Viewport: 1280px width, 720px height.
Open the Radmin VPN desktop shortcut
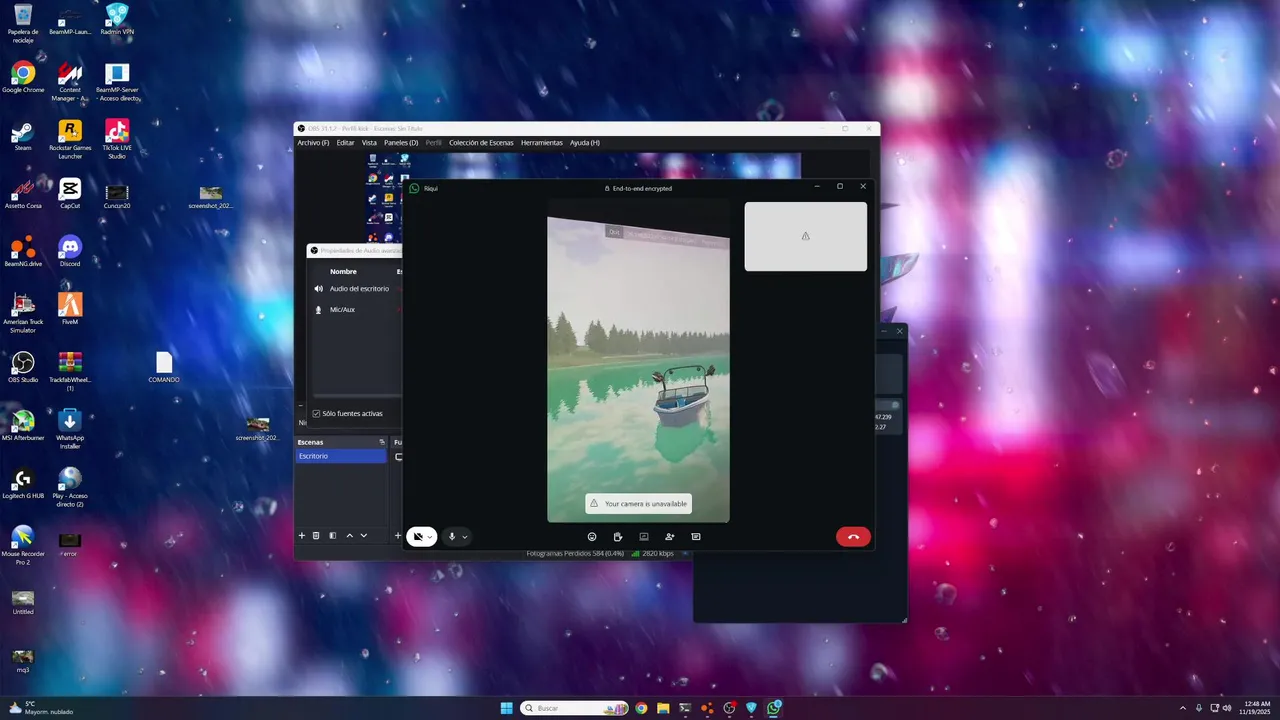pos(117,20)
